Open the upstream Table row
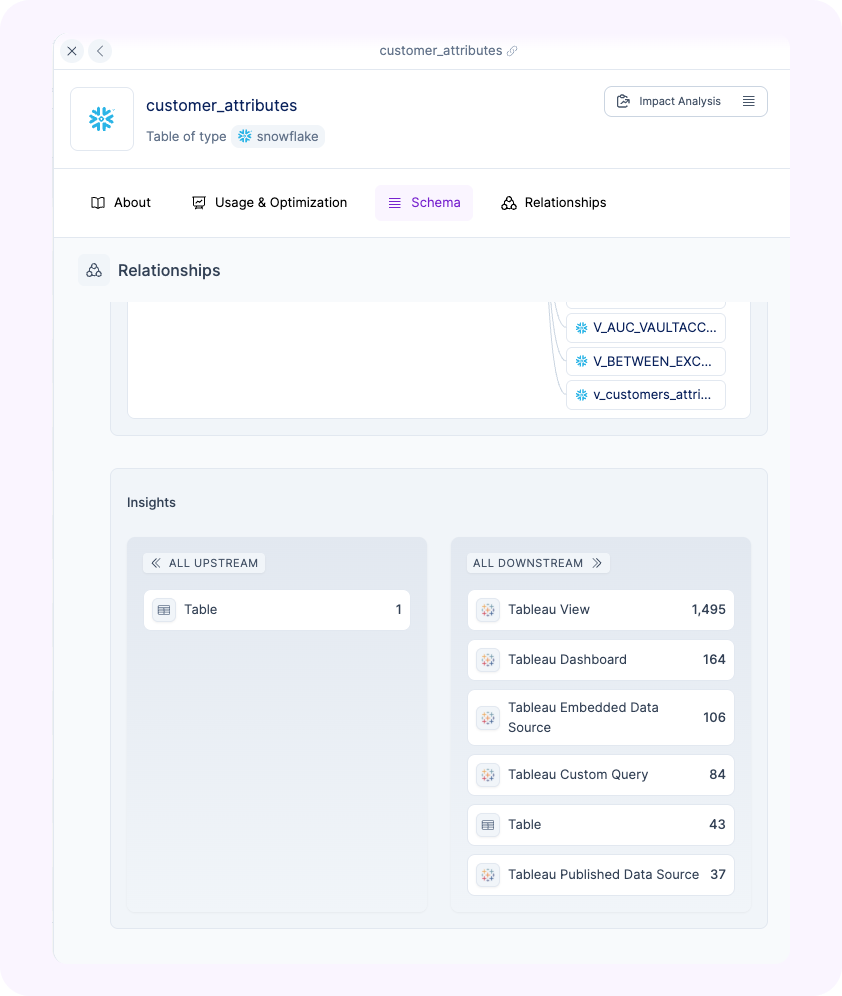Viewport: 842px width, 996px height. pos(277,610)
